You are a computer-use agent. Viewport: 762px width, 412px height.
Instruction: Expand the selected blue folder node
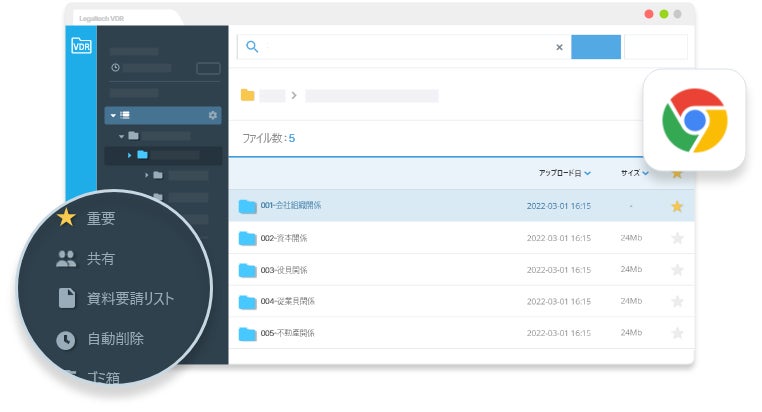pos(129,155)
